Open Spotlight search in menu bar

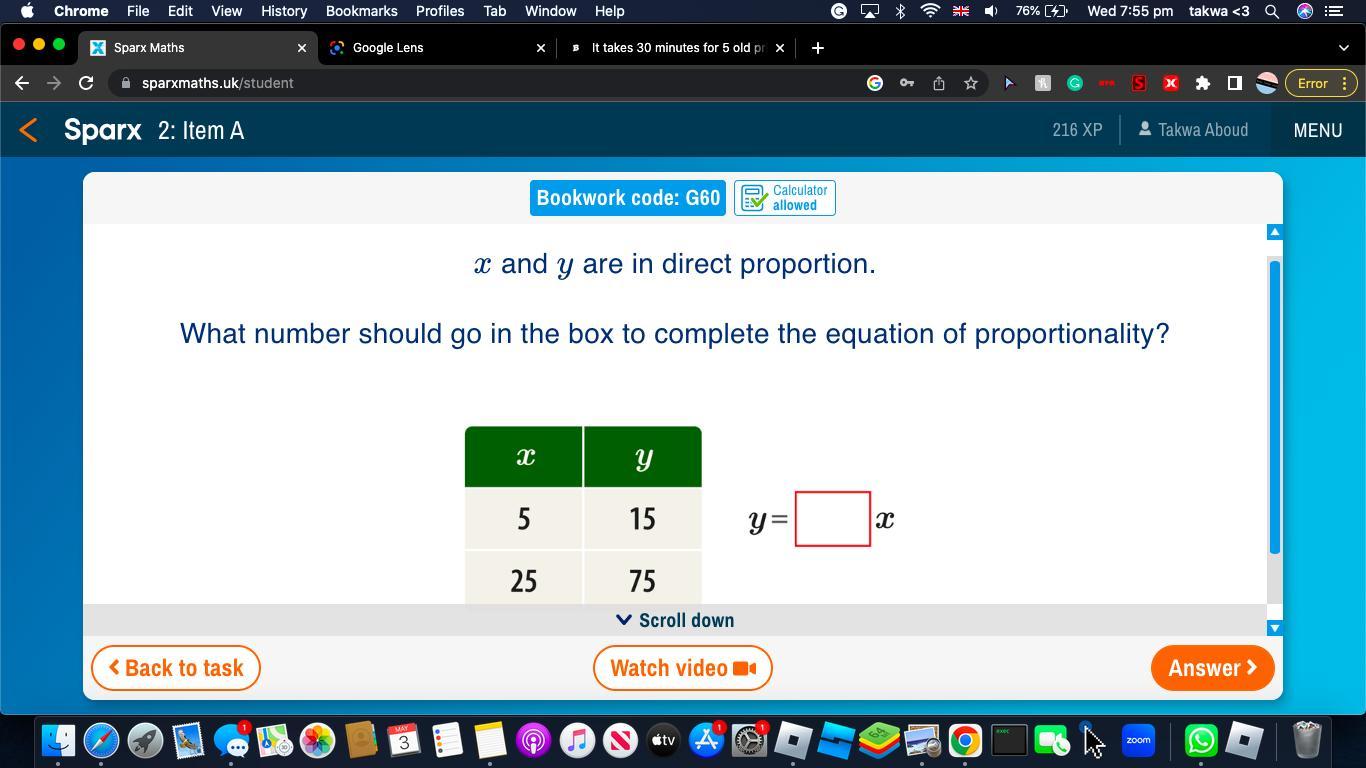pos(1271,11)
